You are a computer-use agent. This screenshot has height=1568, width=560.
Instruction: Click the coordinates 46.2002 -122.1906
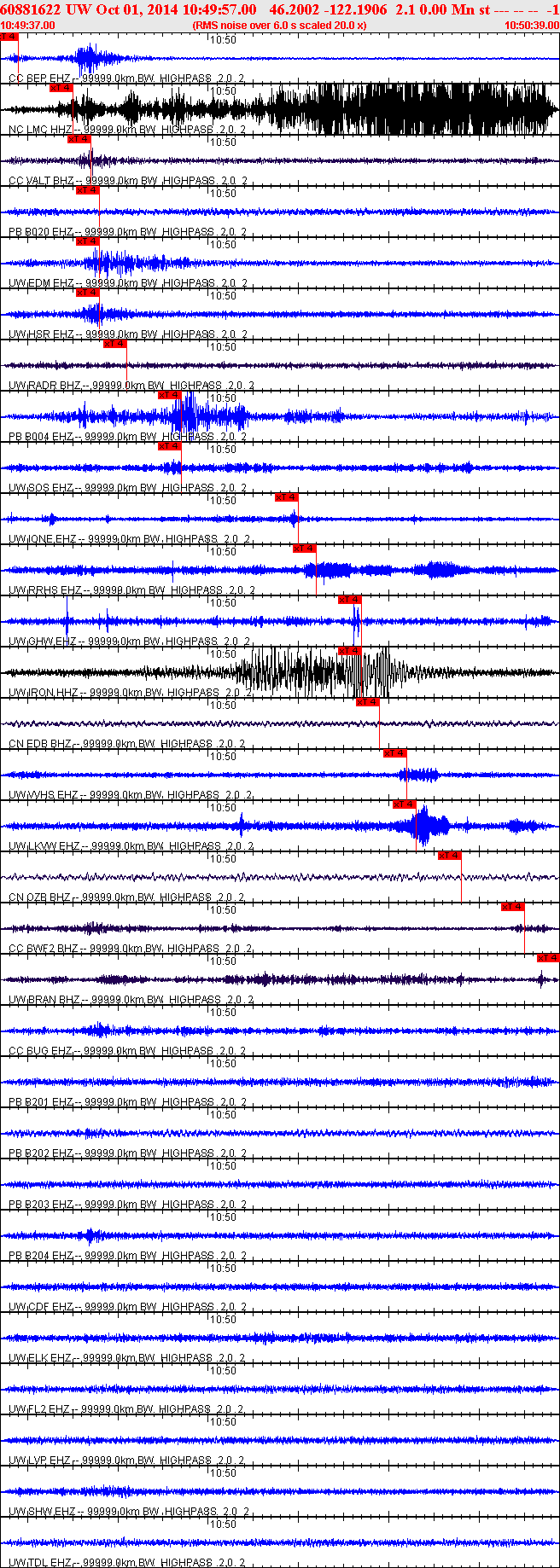[x=328, y=9]
